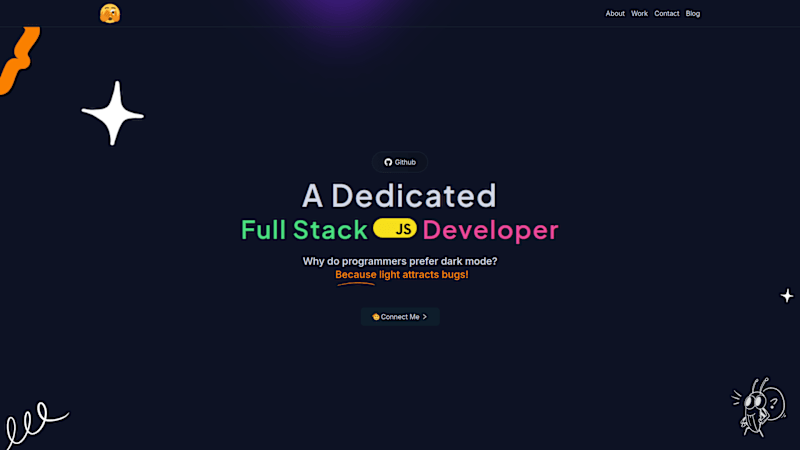
Task: Toggle the yellow JS pill switch
Action: click(395, 229)
